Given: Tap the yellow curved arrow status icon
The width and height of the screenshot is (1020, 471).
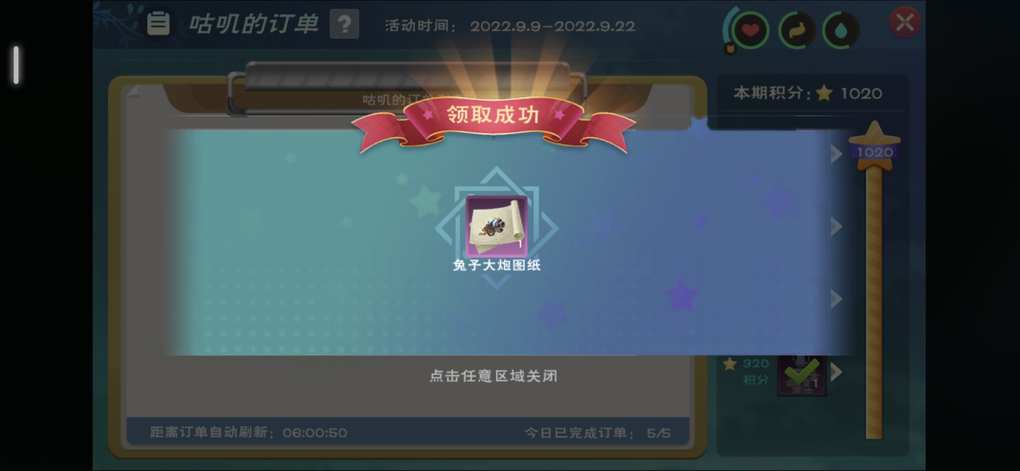Looking at the screenshot, I should point(797,30).
